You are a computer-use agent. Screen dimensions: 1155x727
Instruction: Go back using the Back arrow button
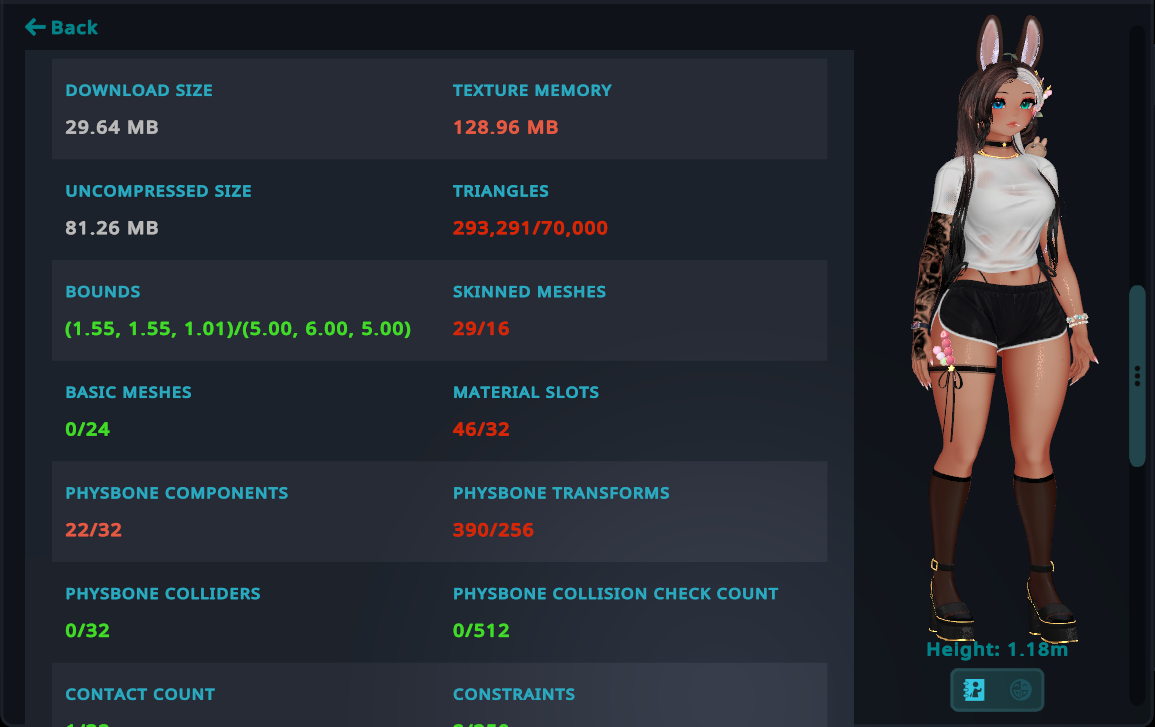pyautogui.click(x=61, y=27)
